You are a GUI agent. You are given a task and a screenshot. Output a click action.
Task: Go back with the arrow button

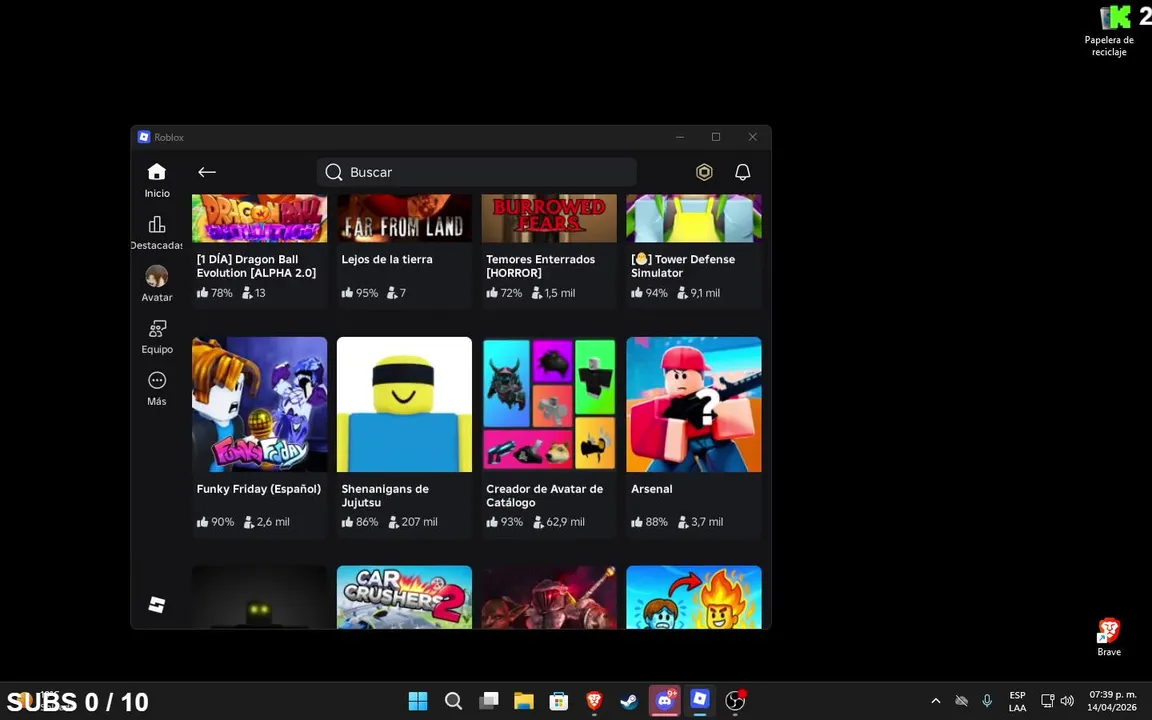point(206,172)
